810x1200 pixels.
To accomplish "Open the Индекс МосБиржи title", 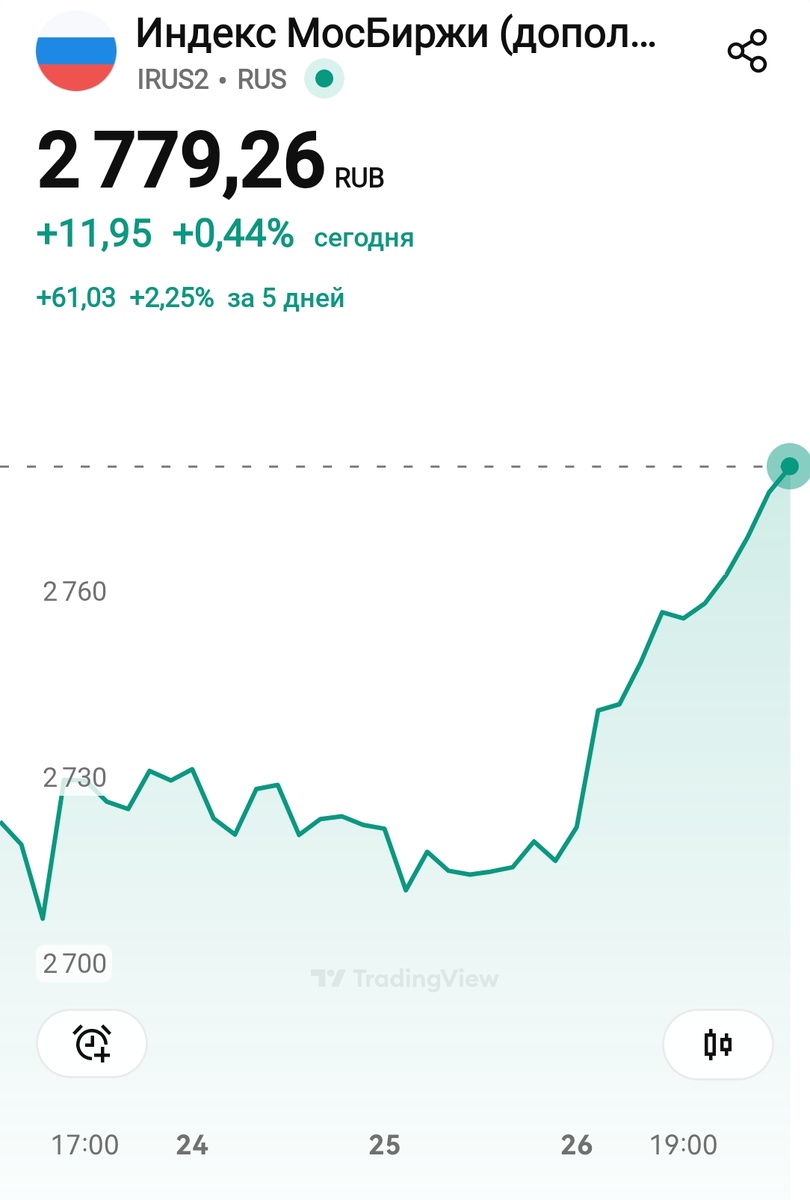I will (397, 35).
